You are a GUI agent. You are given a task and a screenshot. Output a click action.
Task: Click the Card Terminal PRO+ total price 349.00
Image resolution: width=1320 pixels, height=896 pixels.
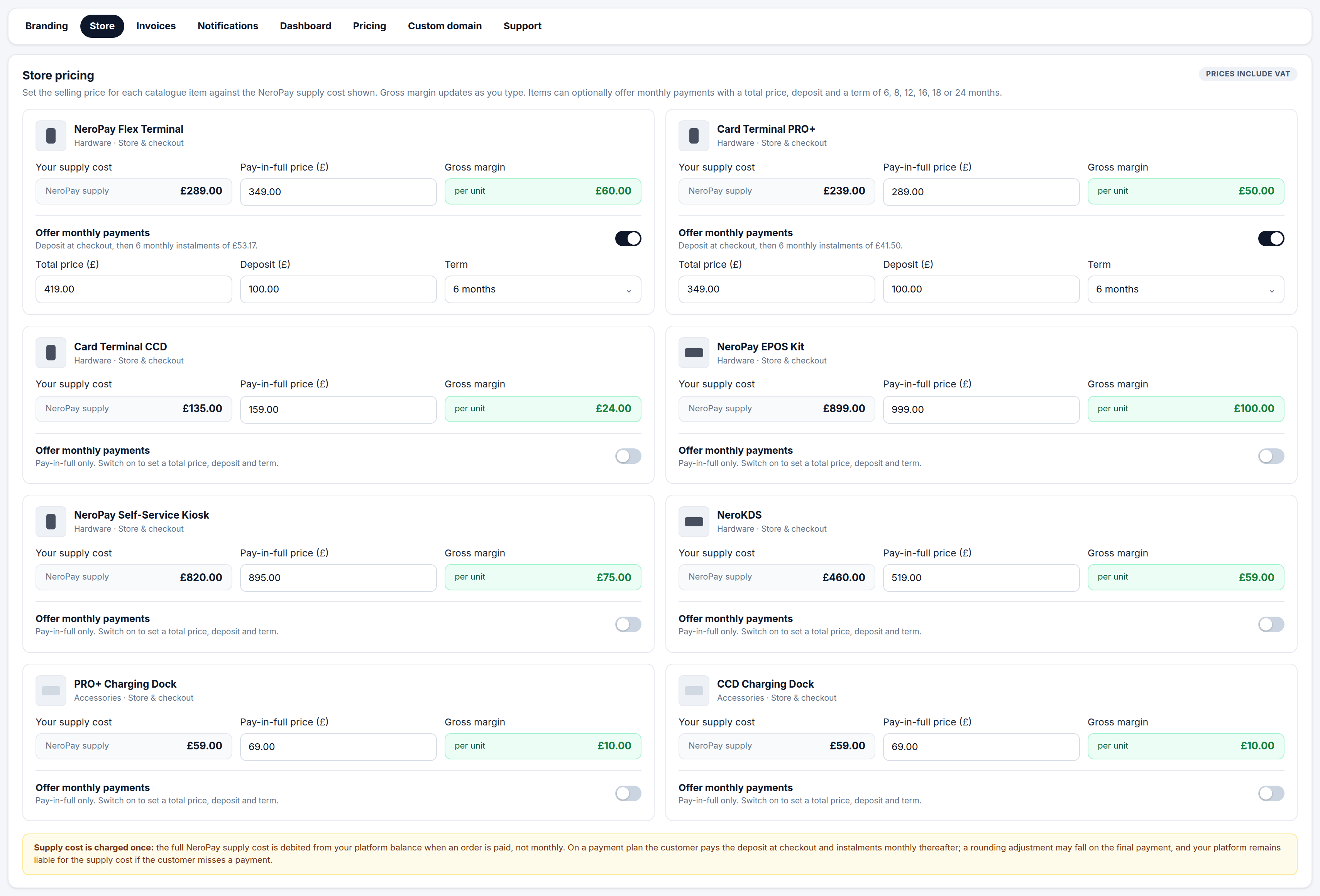click(777, 289)
